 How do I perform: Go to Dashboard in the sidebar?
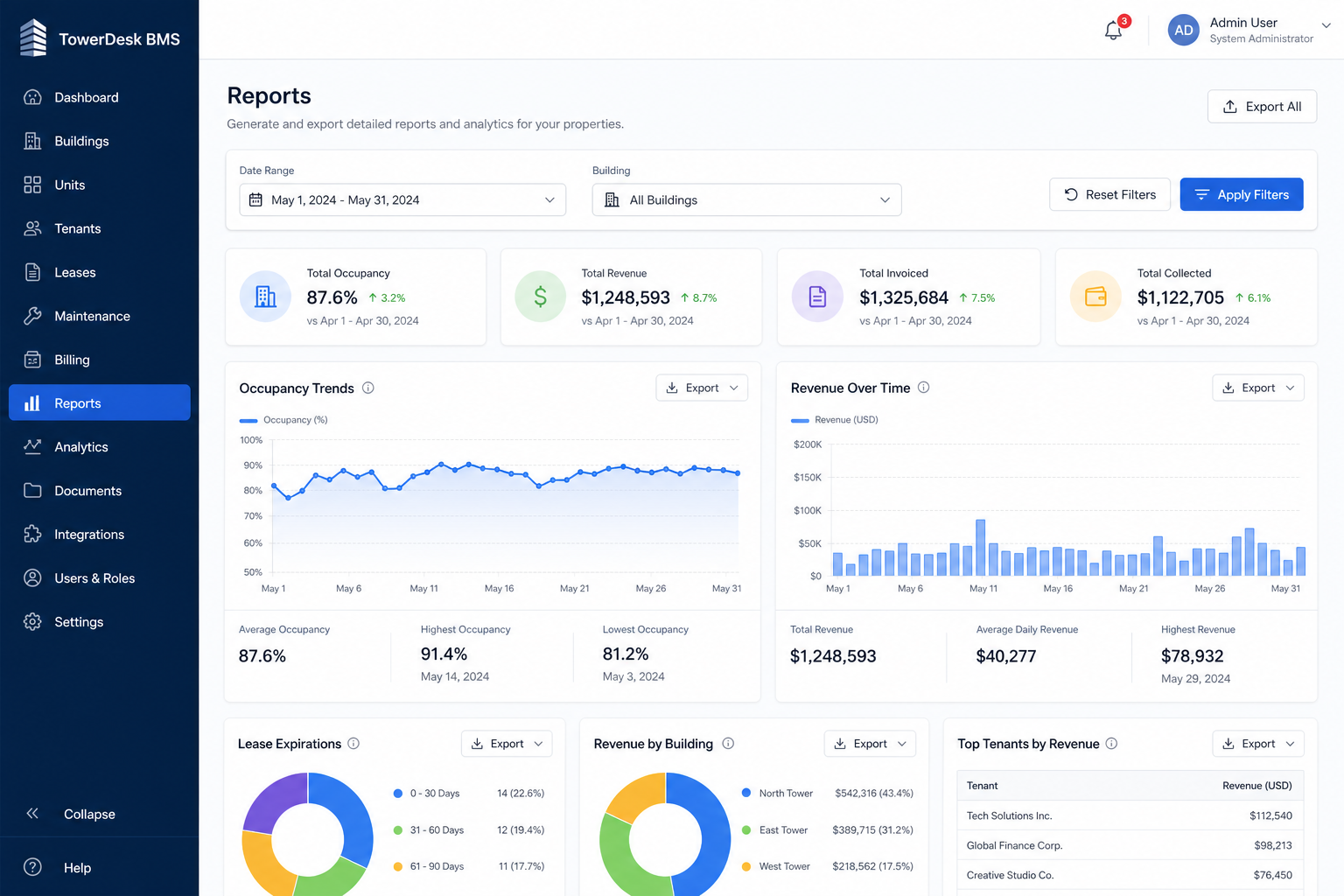[100, 97]
